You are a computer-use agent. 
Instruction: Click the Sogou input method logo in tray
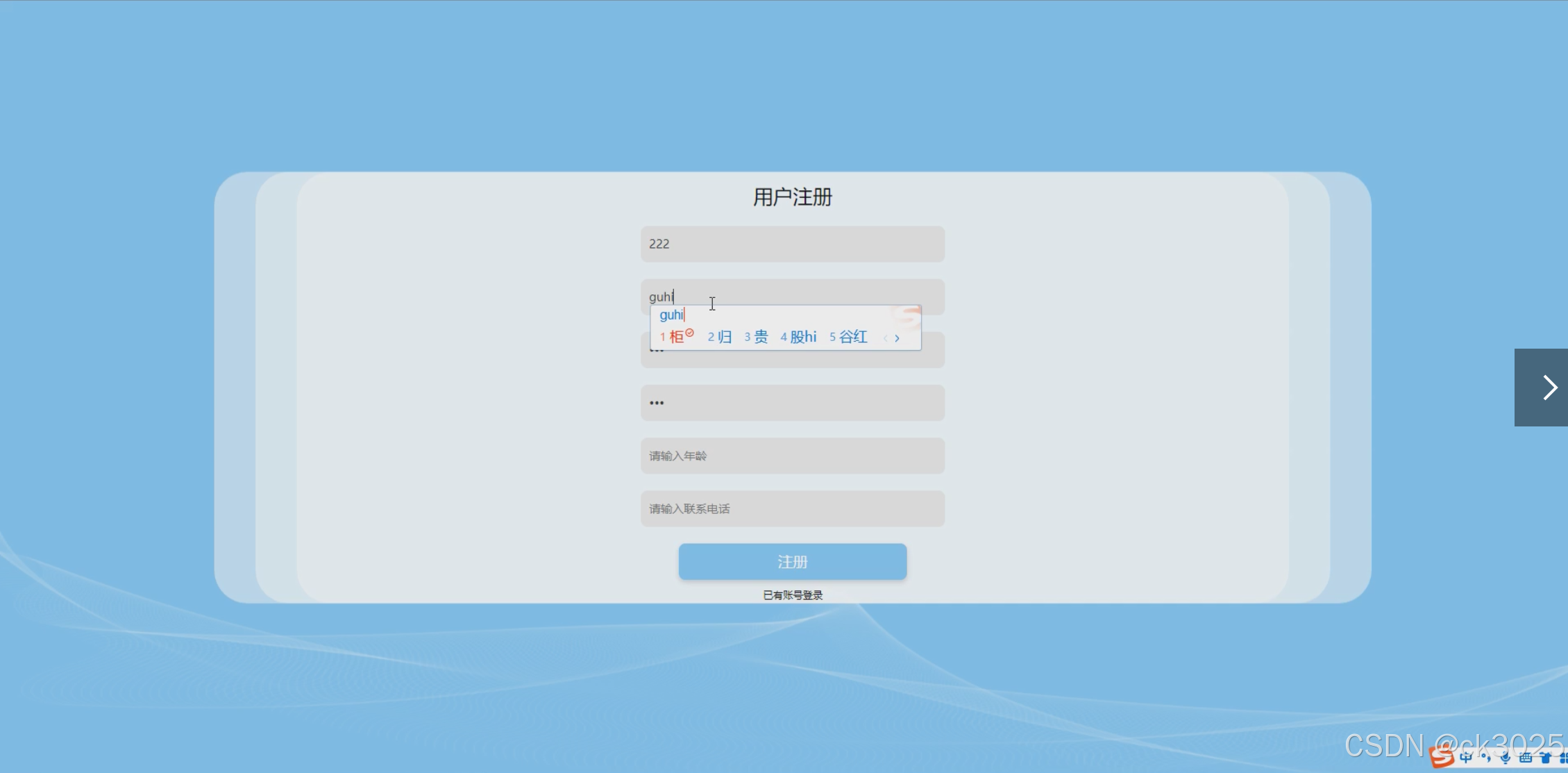point(1442,757)
